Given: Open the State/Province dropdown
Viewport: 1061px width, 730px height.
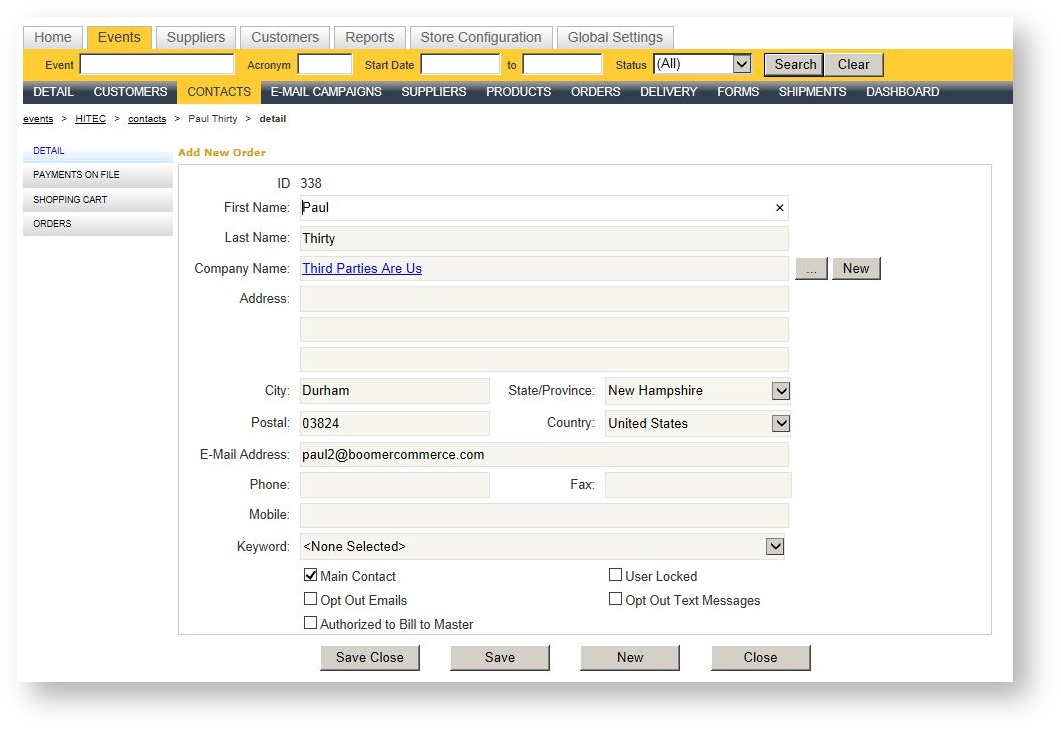Looking at the screenshot, I should pos(781,390).
